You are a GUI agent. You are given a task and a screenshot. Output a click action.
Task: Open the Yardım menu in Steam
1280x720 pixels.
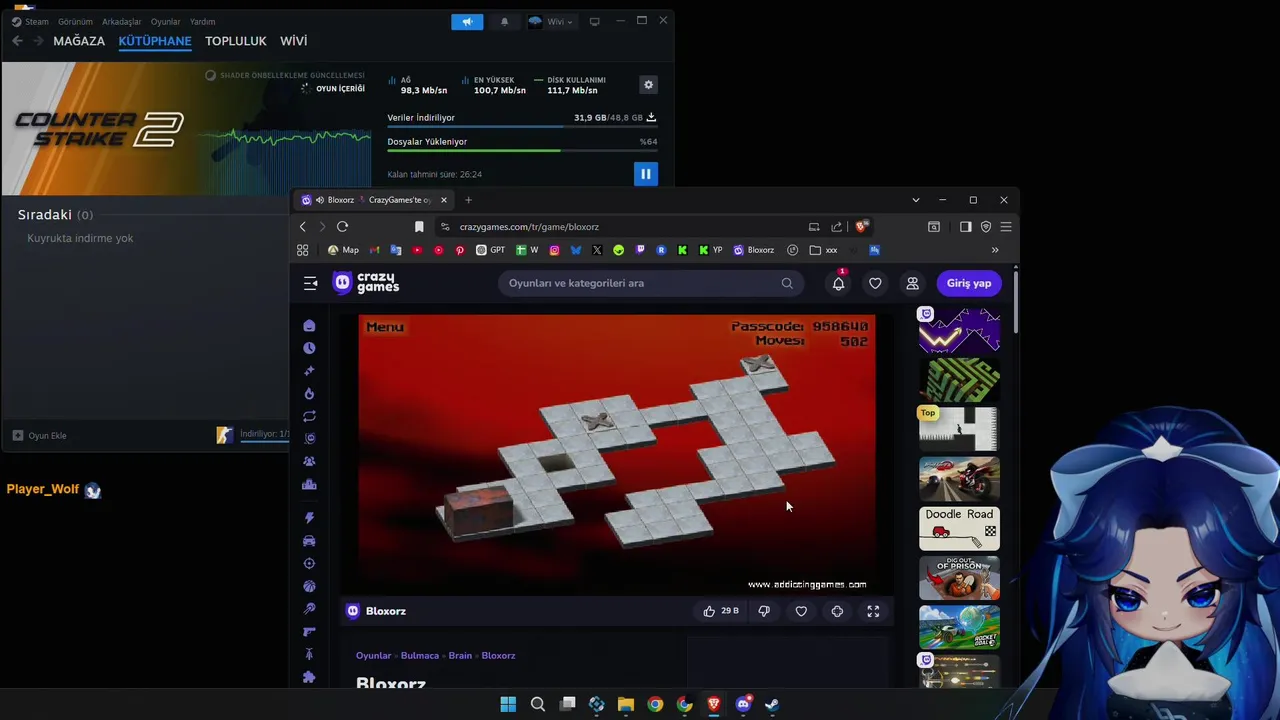pyautogui.click(x=203, y=21)
